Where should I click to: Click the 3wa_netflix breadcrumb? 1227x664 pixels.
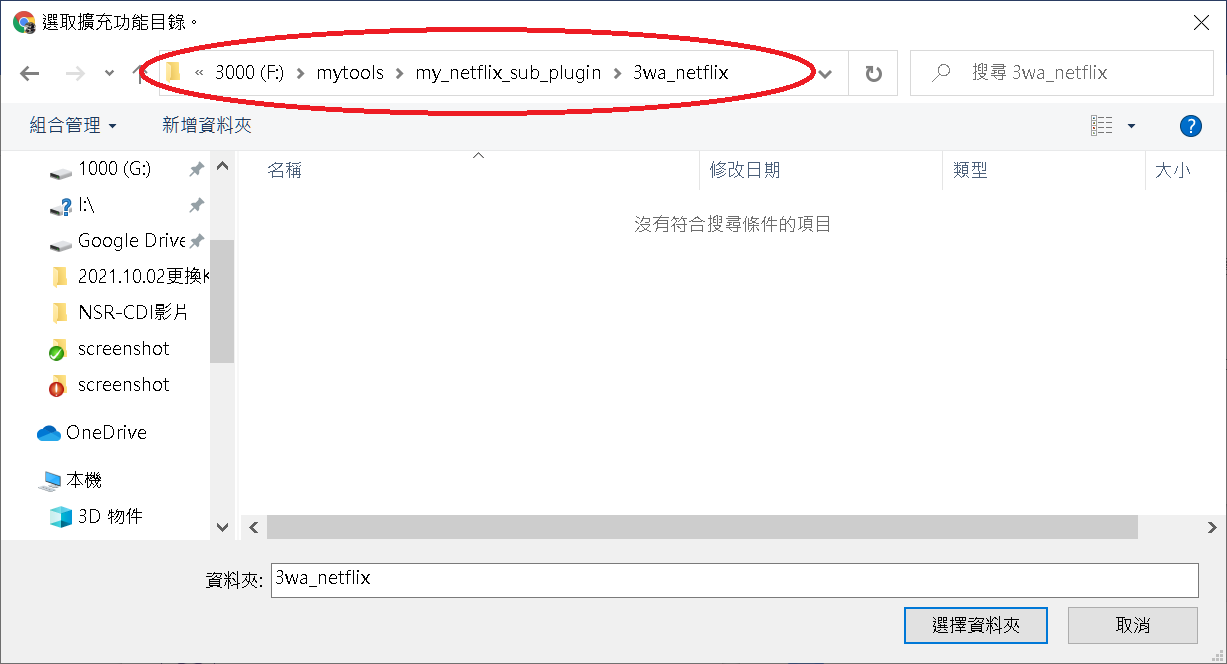click(681, 73)
